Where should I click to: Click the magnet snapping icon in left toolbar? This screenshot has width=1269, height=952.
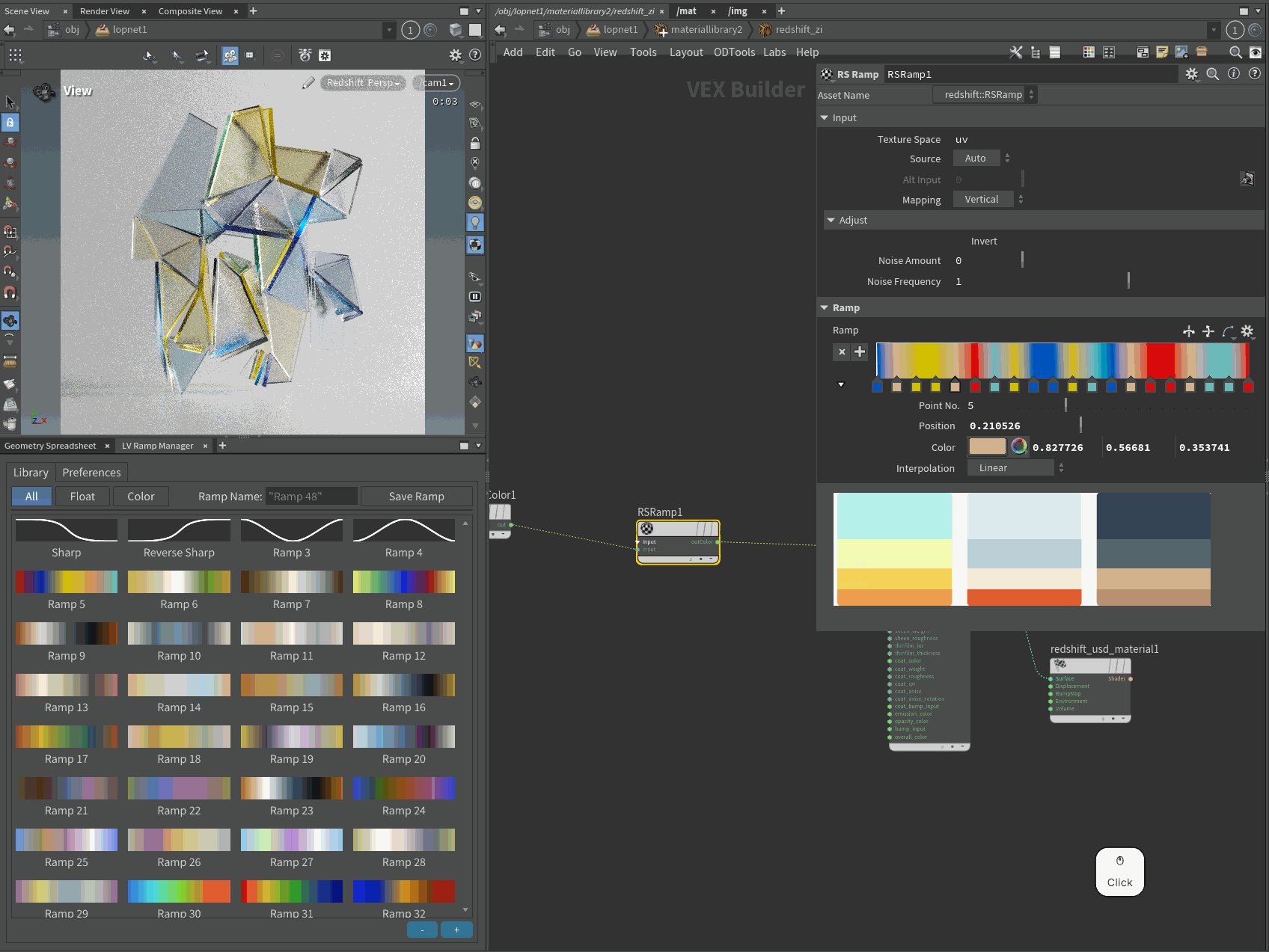[x=10, y=292]
